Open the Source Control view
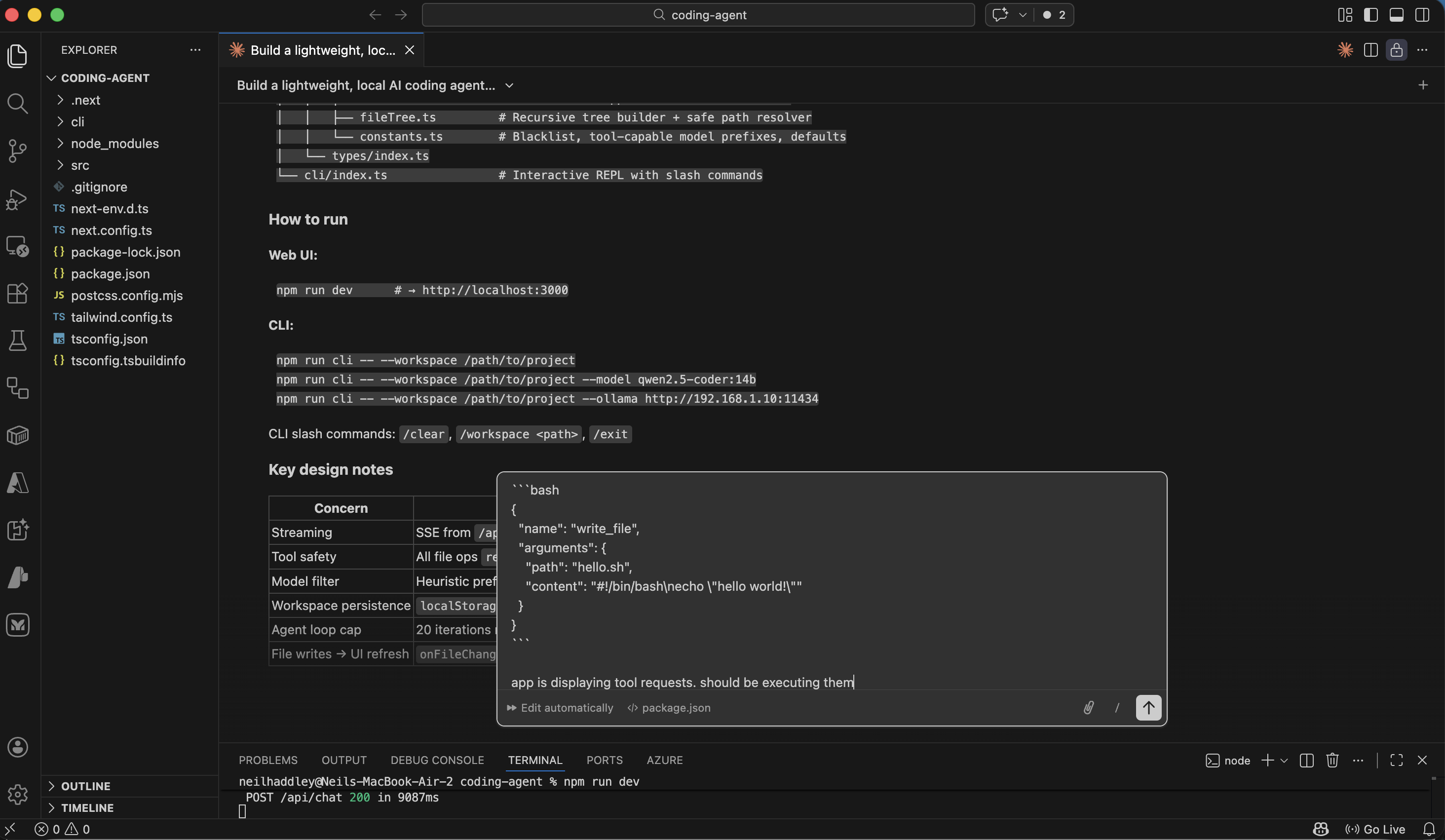 17,151
